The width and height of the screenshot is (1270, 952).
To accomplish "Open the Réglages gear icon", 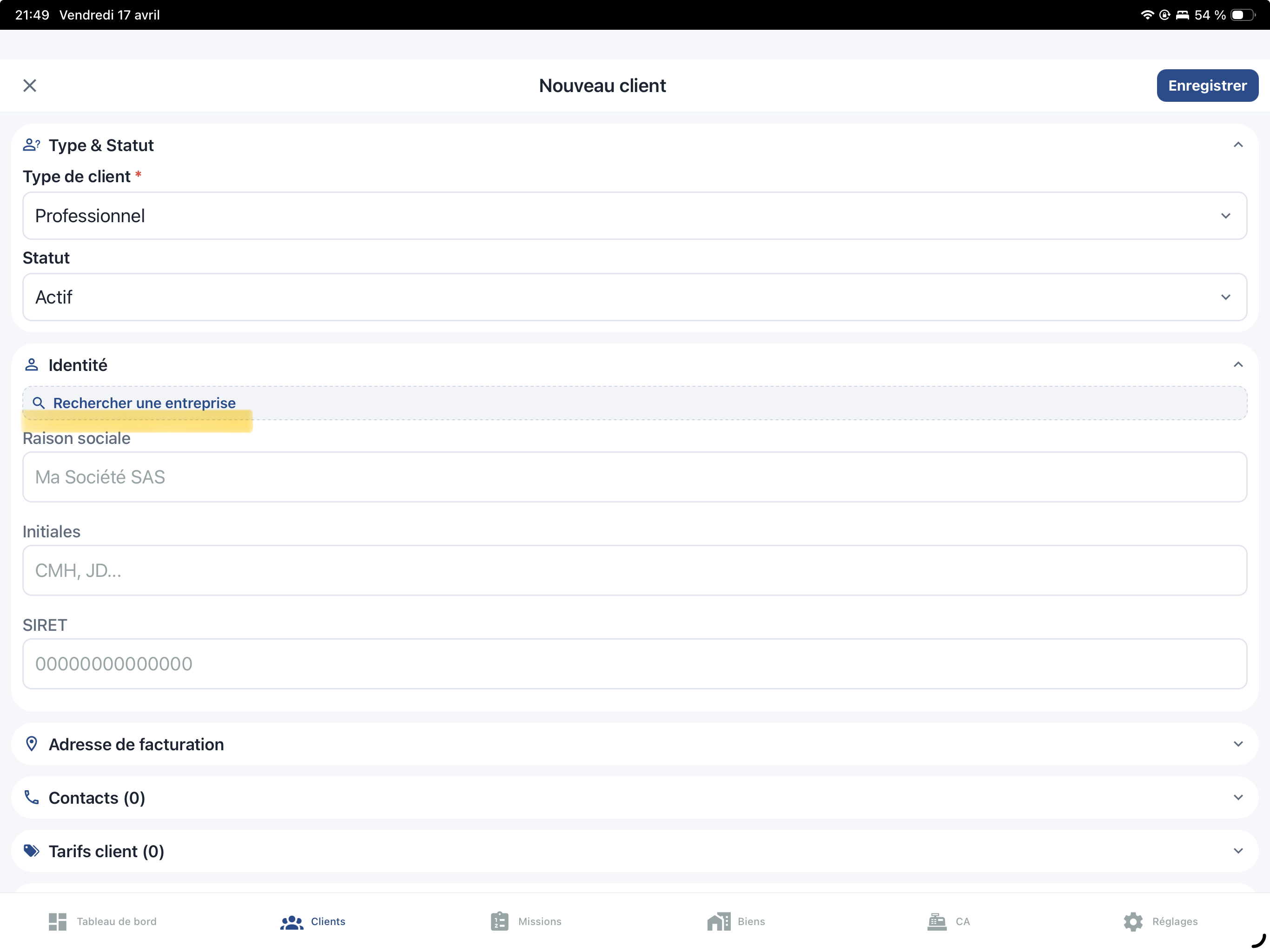I will 1133,921.
